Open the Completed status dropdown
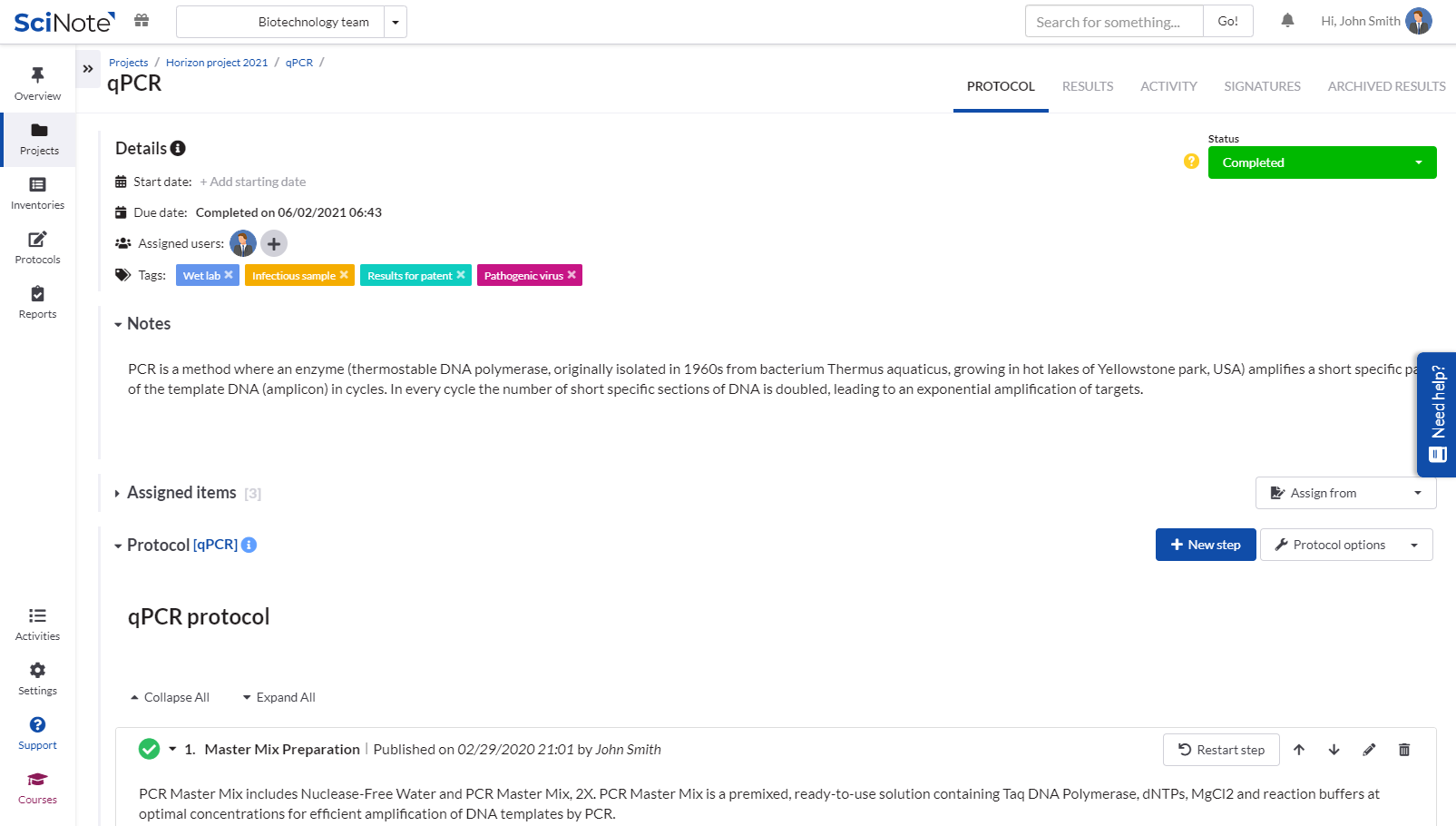Viewport: 1456px width, 826px height. (1321, 162)
